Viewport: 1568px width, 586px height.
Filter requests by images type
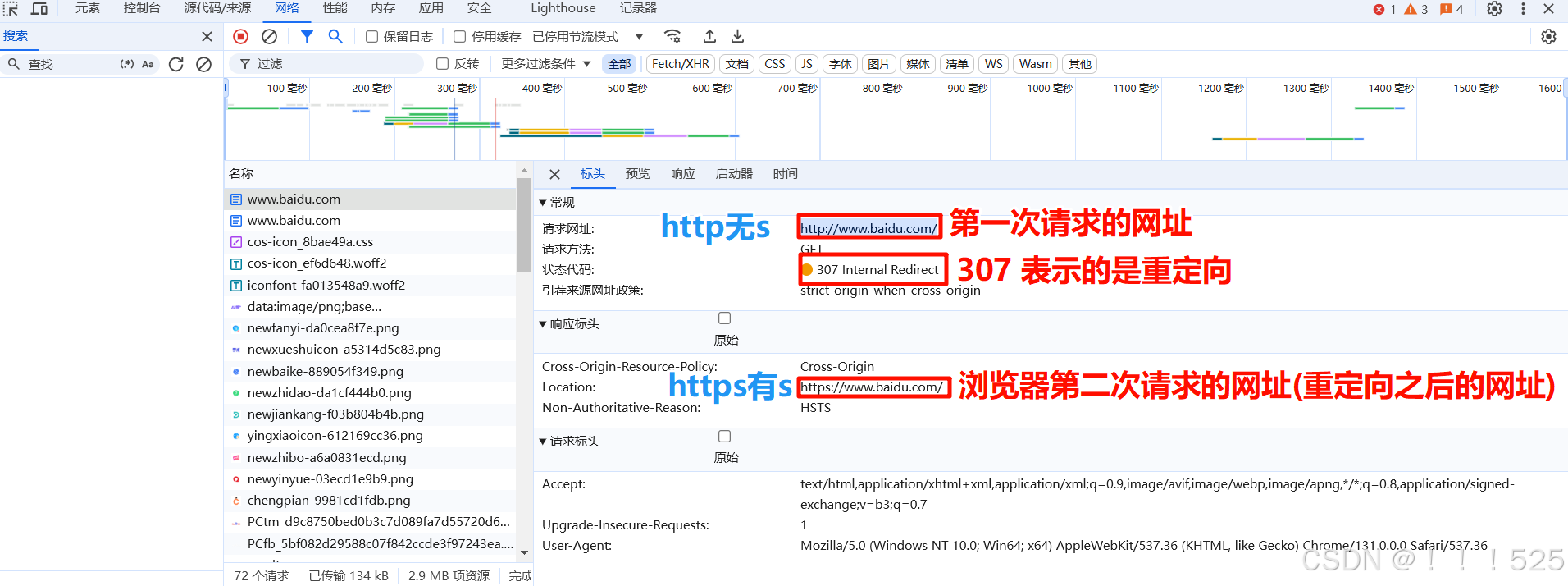[x=878, y=64]
